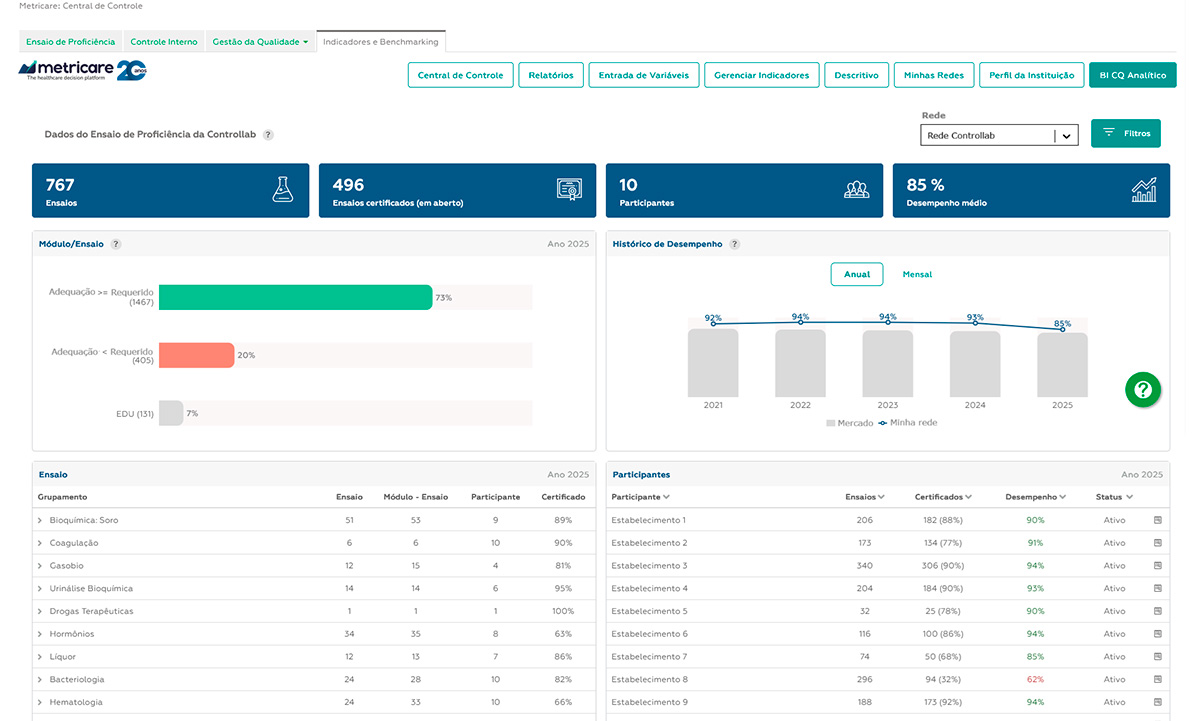Expand the Hormônios grouping row
The image size is (1200, 721).
click(40, 634)
